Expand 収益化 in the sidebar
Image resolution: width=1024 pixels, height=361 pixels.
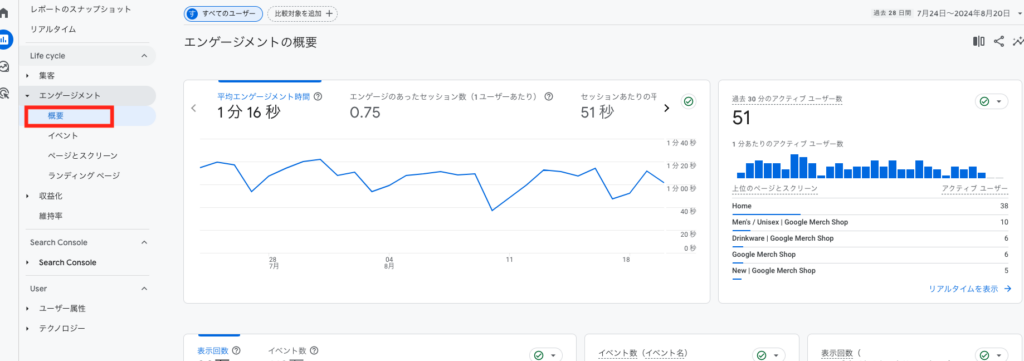(x=27, y=196)
